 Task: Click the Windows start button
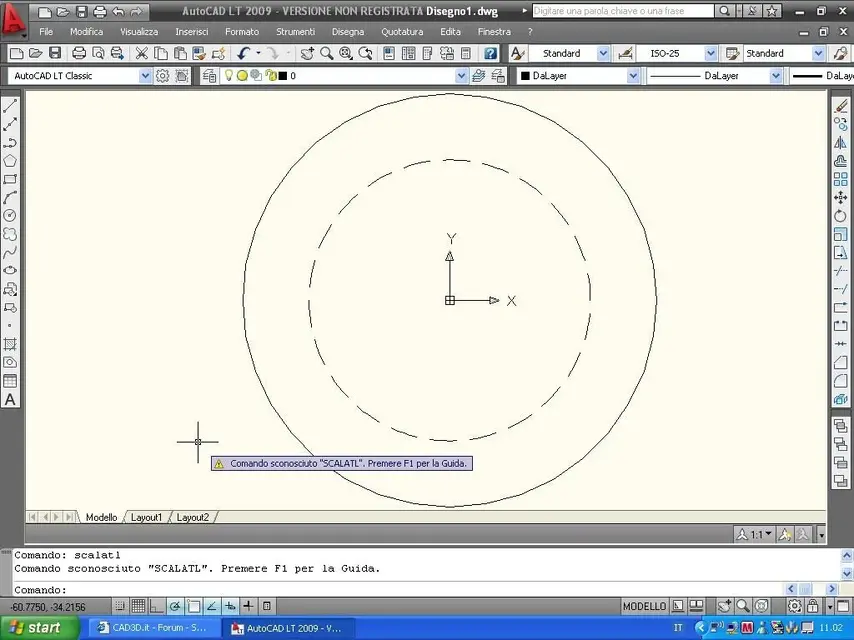(x=39, y=628)
